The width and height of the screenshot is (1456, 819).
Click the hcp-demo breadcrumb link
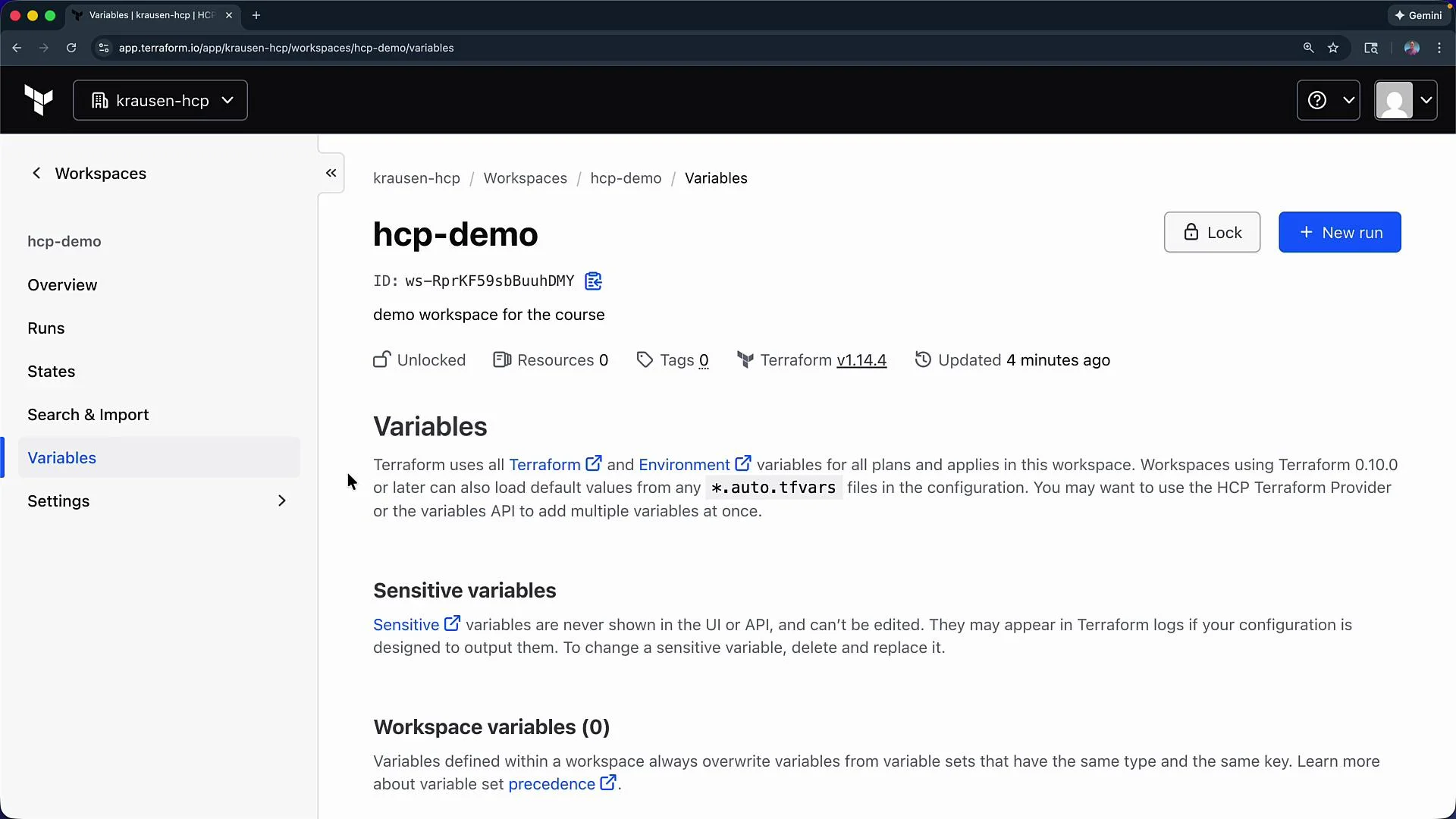626,178
